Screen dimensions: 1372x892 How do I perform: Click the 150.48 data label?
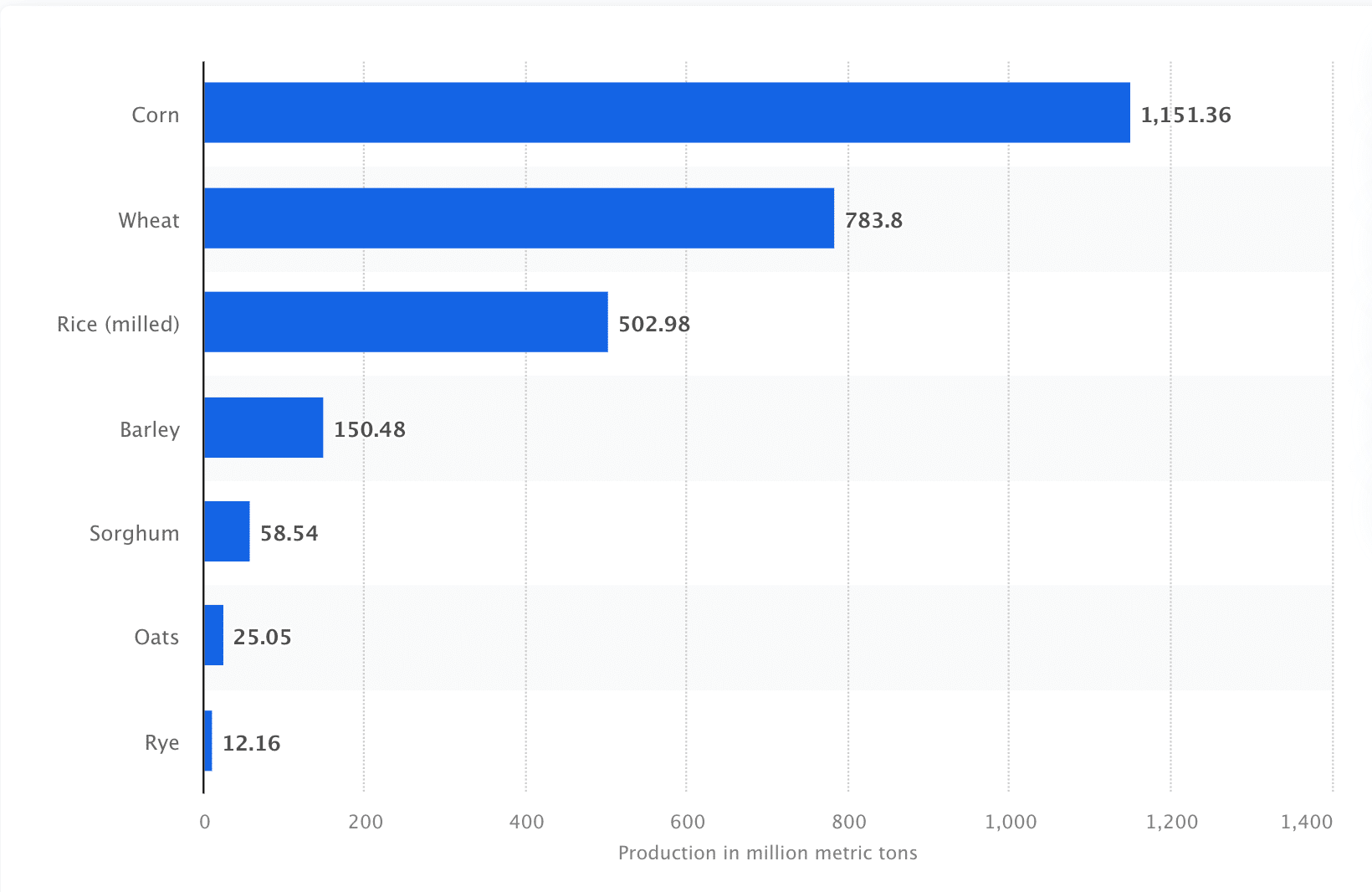click(x=370, y=429)
